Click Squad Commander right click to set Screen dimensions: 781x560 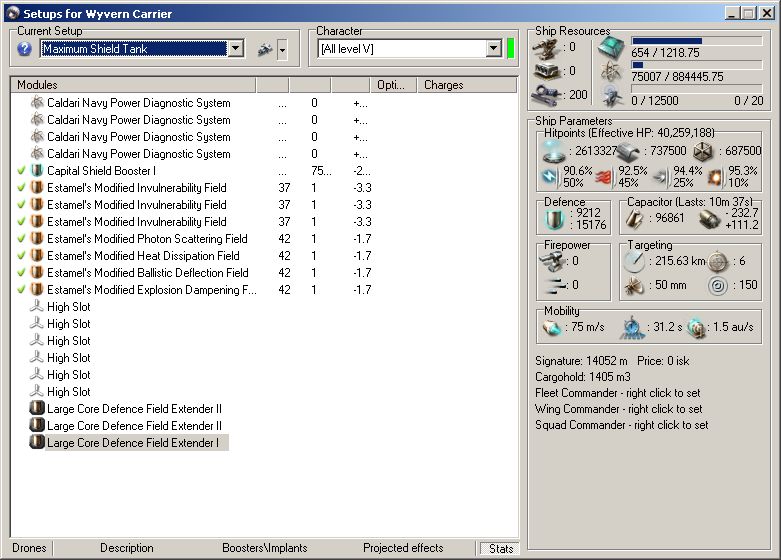(622, 425)
